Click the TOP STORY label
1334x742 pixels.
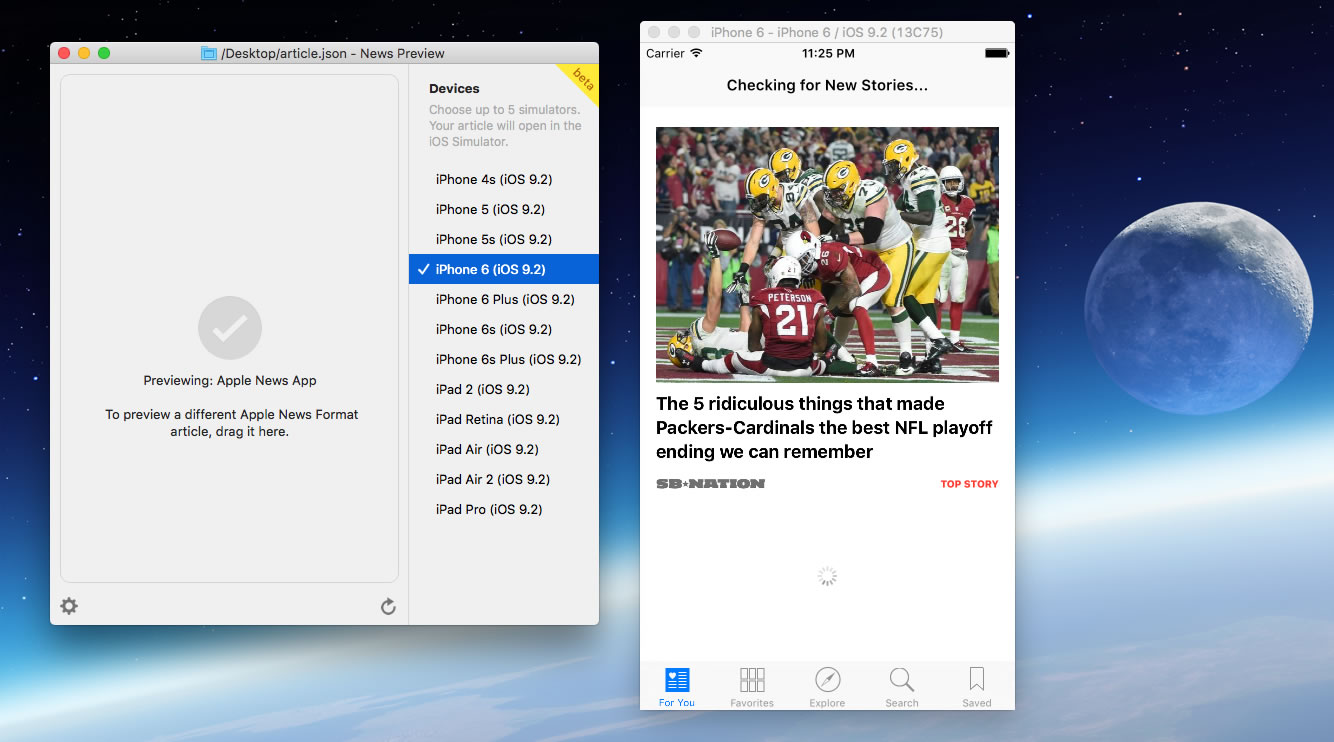(969, 484)
